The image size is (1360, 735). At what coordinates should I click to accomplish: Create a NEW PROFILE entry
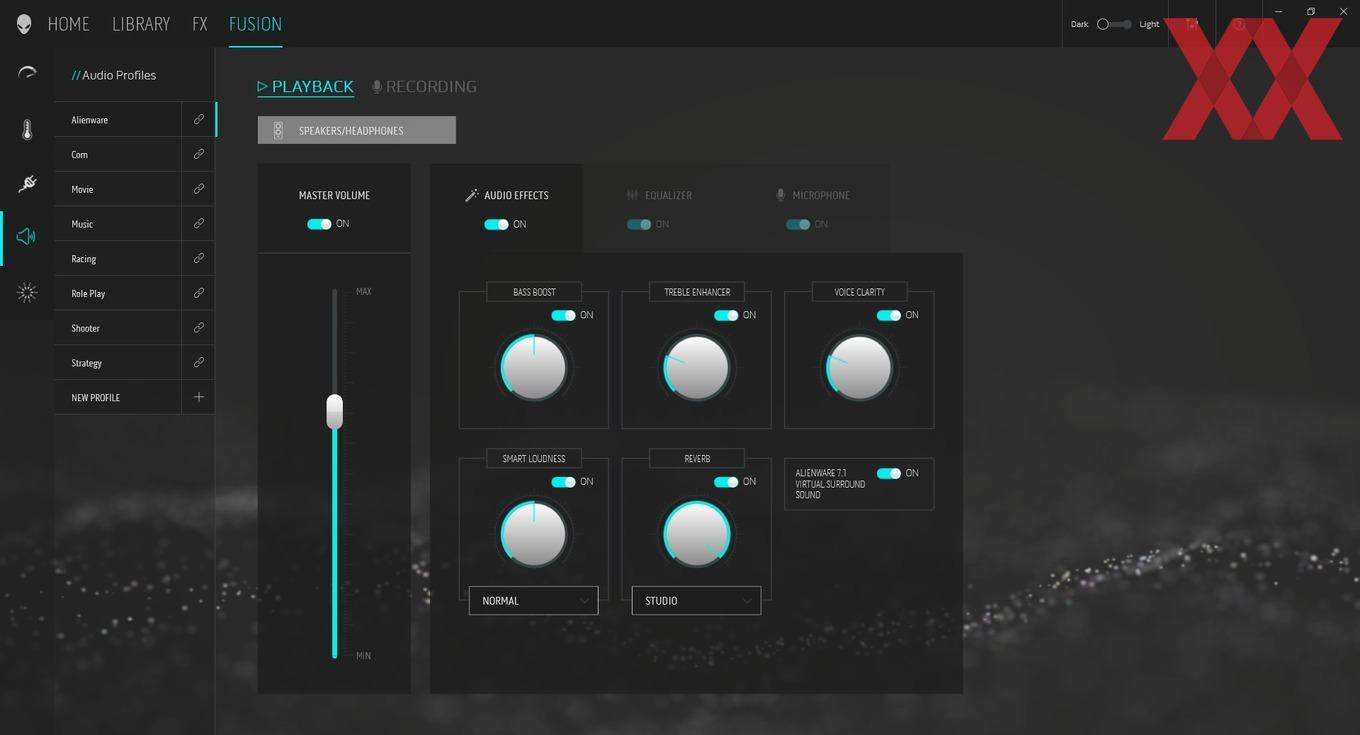118,397
